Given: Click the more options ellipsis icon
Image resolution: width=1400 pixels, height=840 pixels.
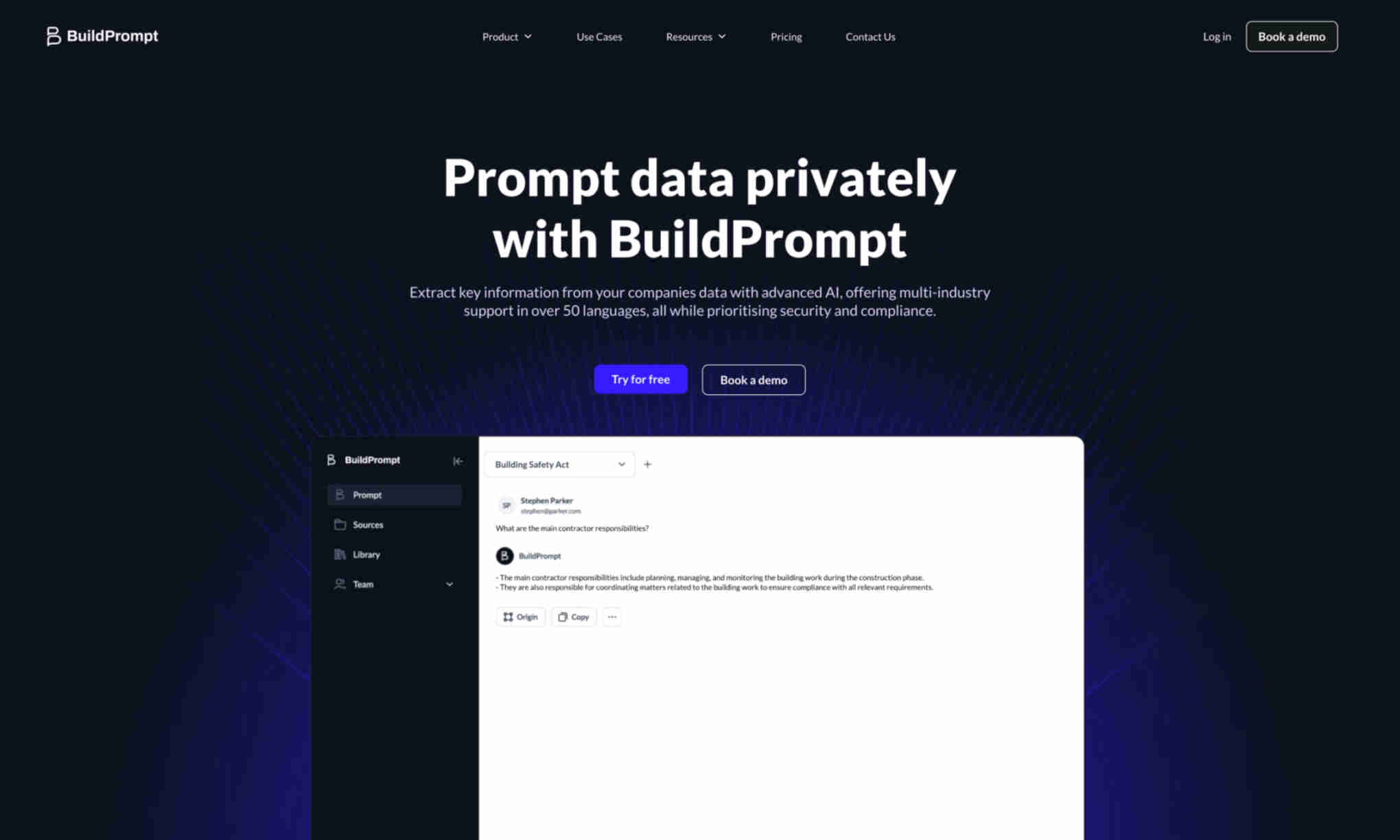Looking at the screenshot, I should click(x=613, y=617).
